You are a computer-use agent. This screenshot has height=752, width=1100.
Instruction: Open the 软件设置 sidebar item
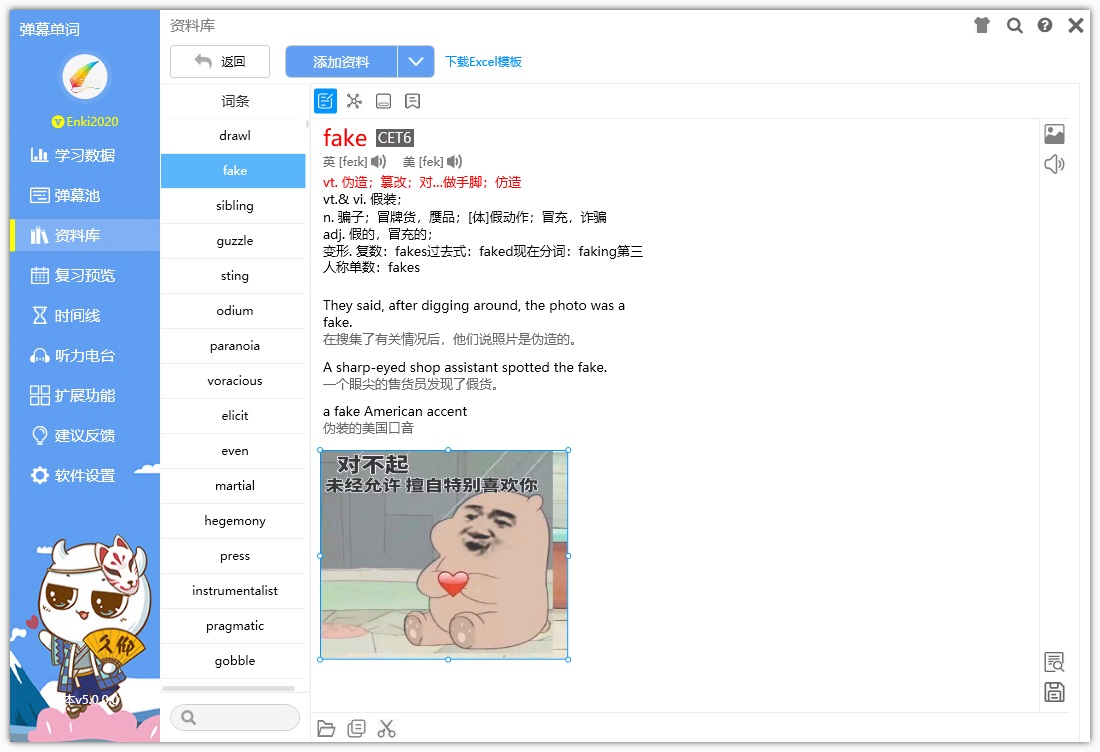(x=80, y=476)
